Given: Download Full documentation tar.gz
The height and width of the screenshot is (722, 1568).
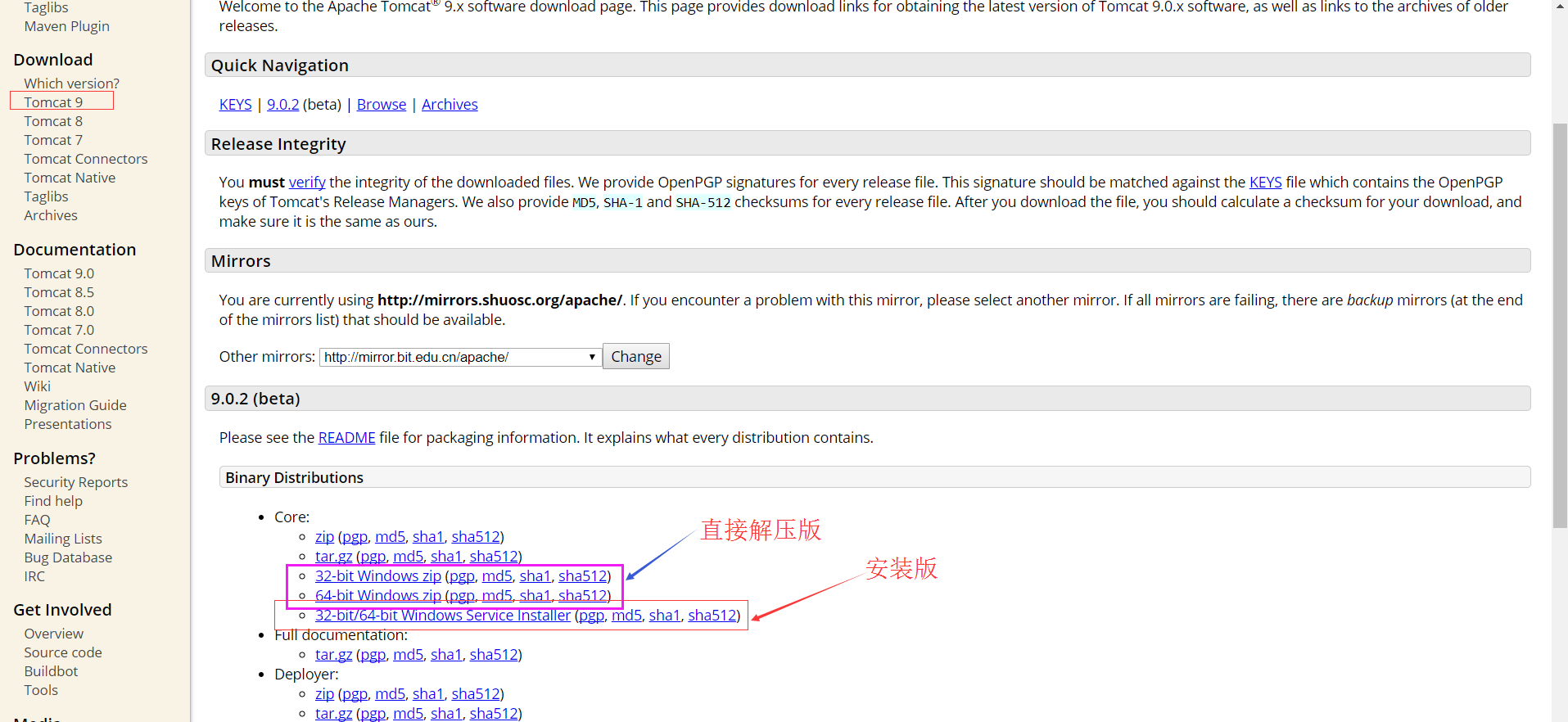Looking at the screenshot, I should (x=333, y=655).
